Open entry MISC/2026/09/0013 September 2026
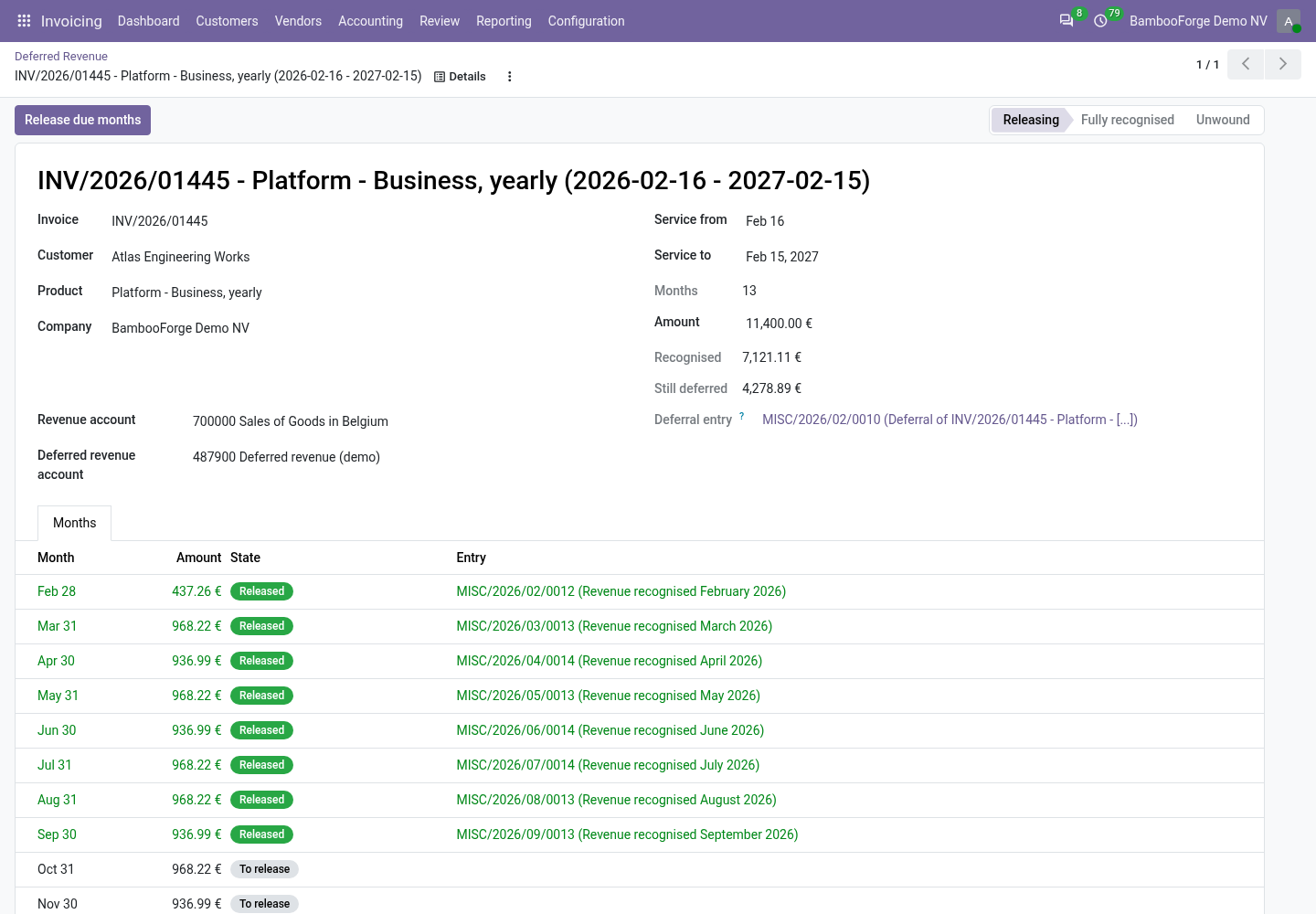 tap(627, 834)
